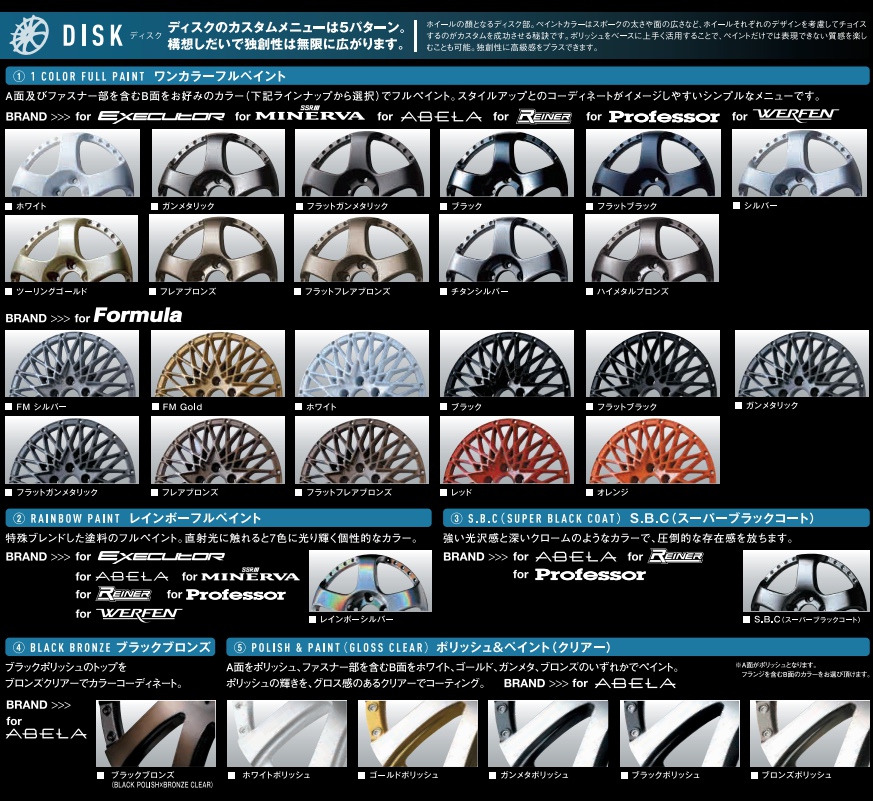The height and width of the screenshot is (801, 873).
Task: Pick the orange オレンジ mesh wheel thumbnail
Action: point(653,450)
